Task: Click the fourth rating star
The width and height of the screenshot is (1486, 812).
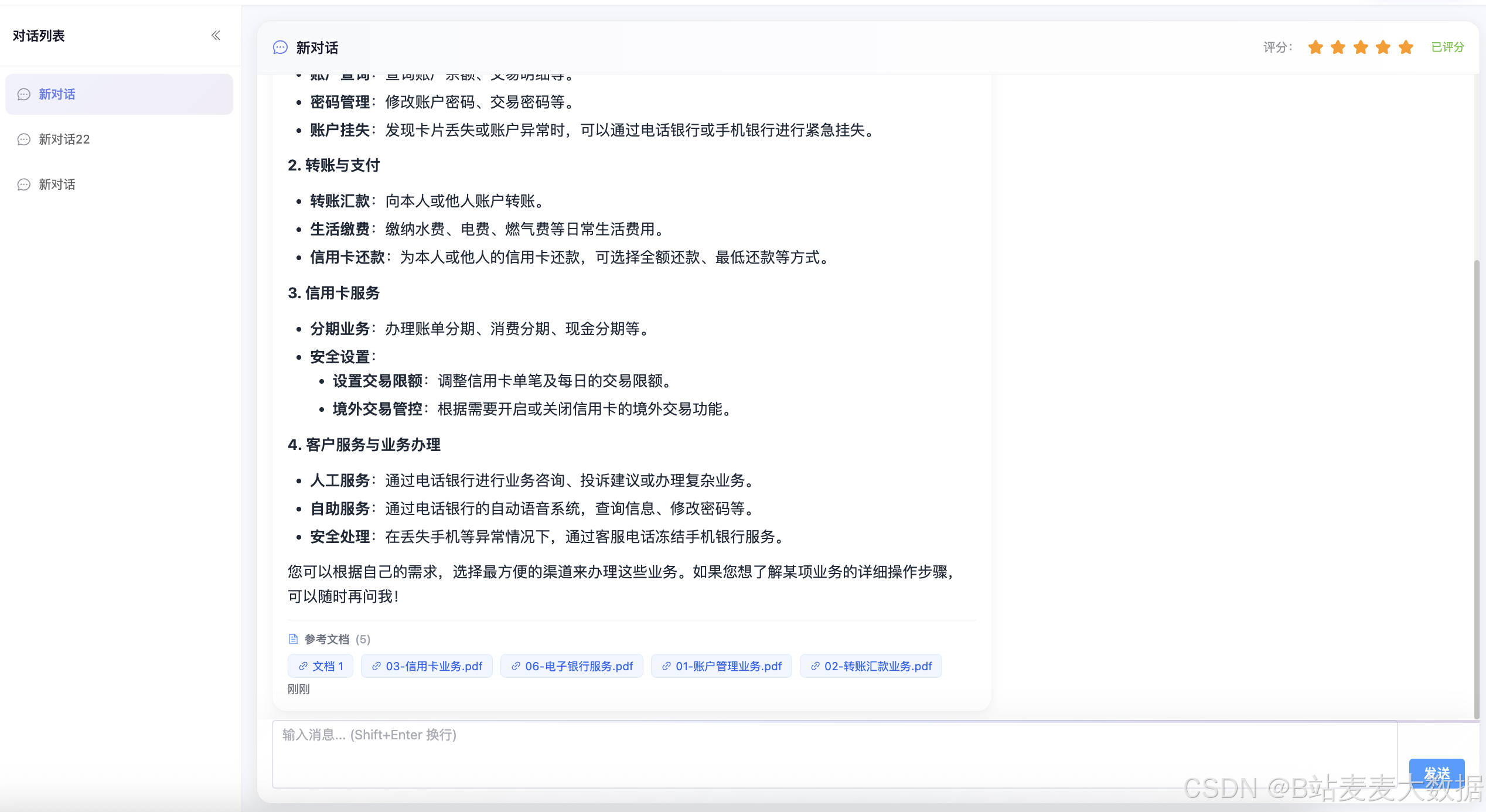Action: [1383, 47]
